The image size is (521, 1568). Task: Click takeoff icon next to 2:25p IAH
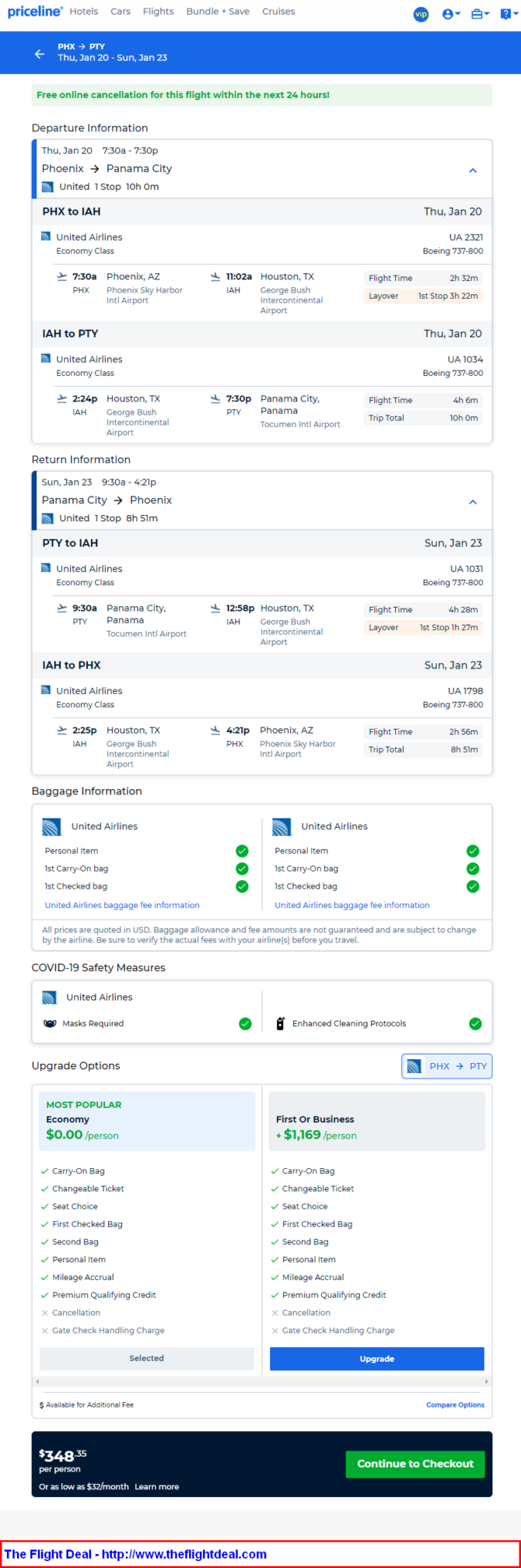click(x=62, y=730)
